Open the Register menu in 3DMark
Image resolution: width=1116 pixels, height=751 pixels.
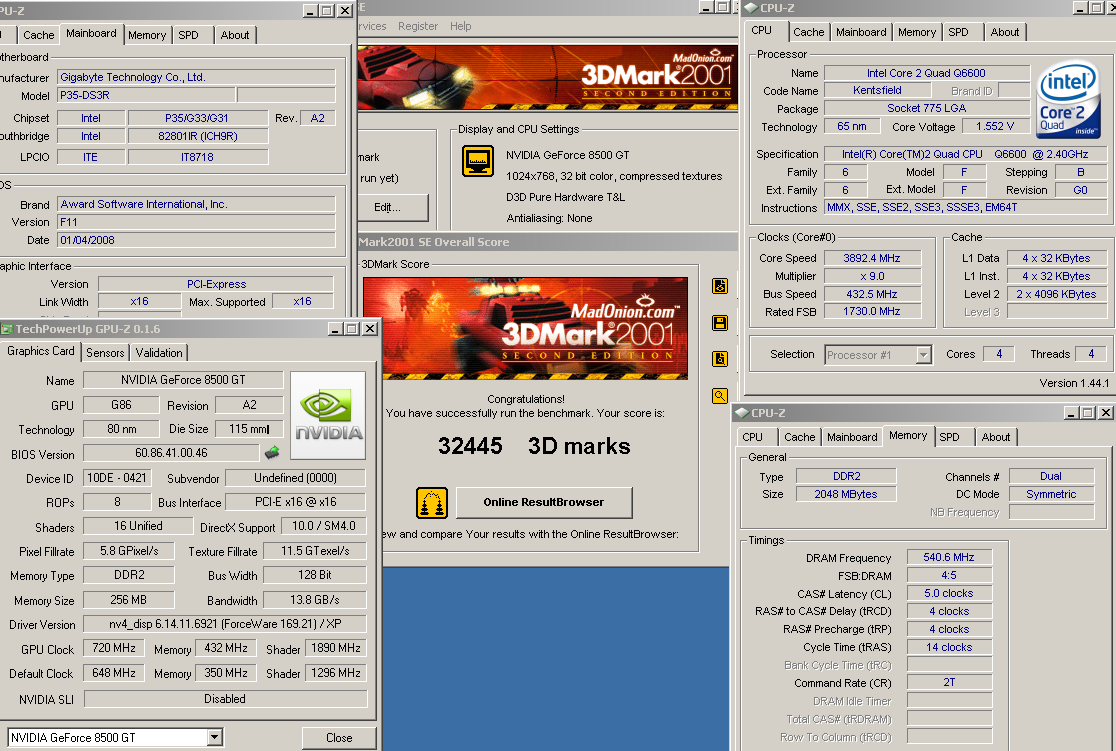tap(418, 26)
